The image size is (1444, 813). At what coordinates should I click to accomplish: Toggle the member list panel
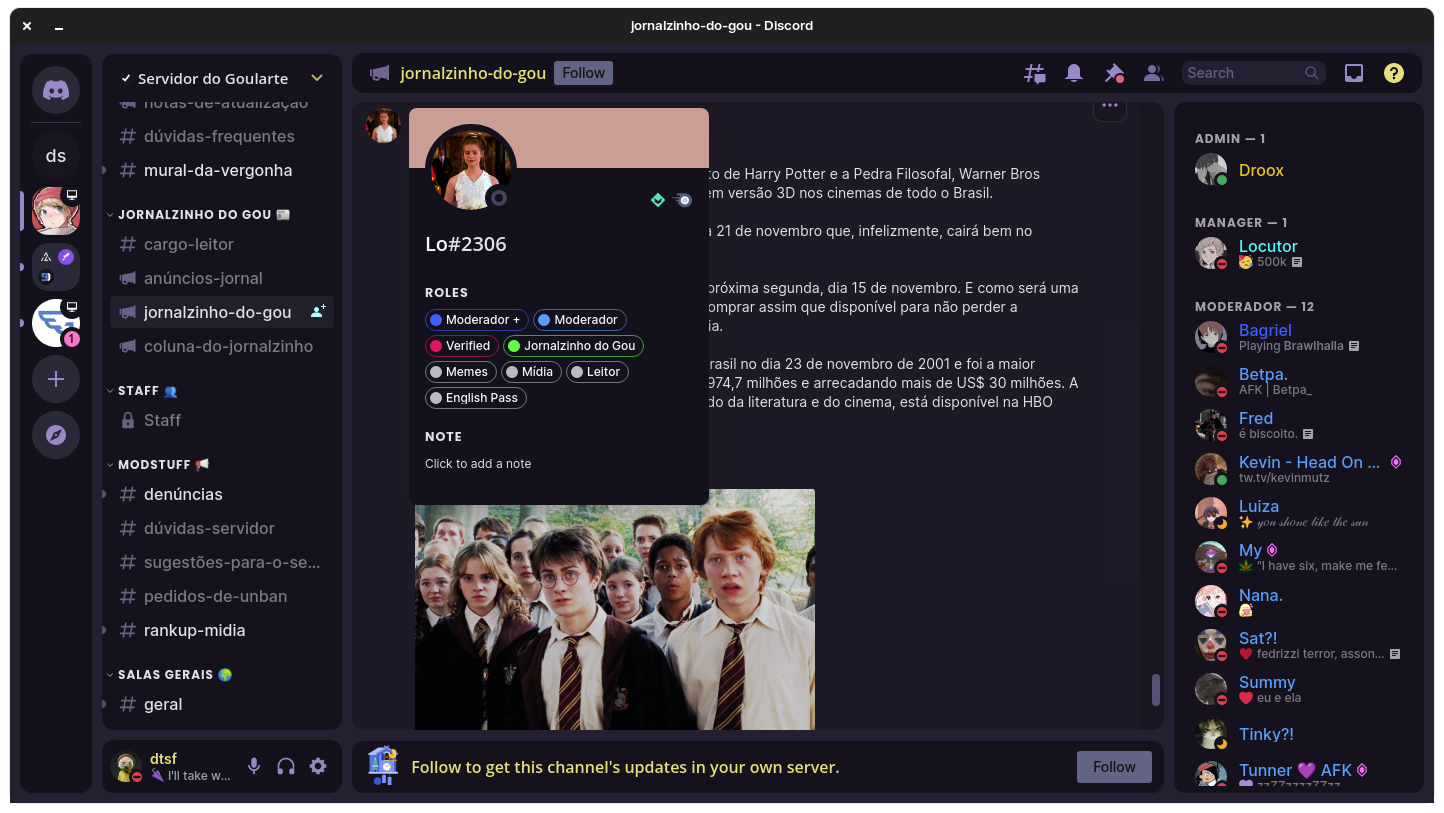point(1153,72)
